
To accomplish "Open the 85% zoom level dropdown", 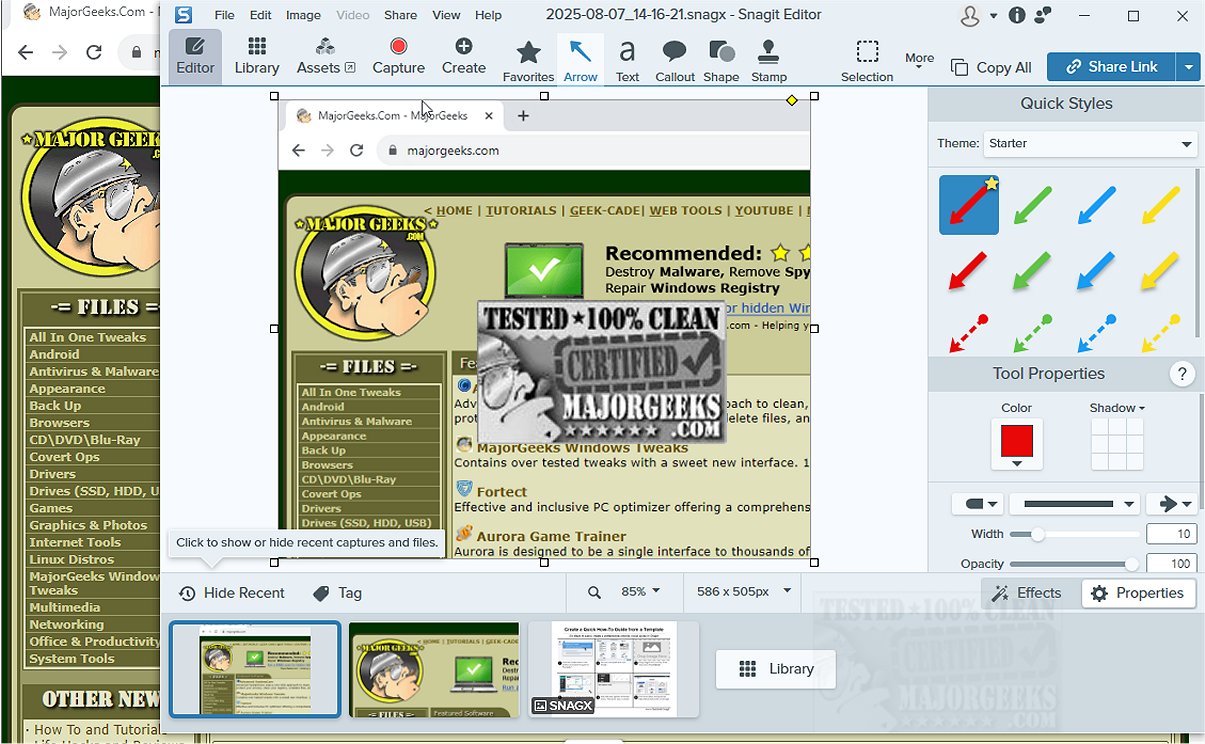I will click(640, 592).
